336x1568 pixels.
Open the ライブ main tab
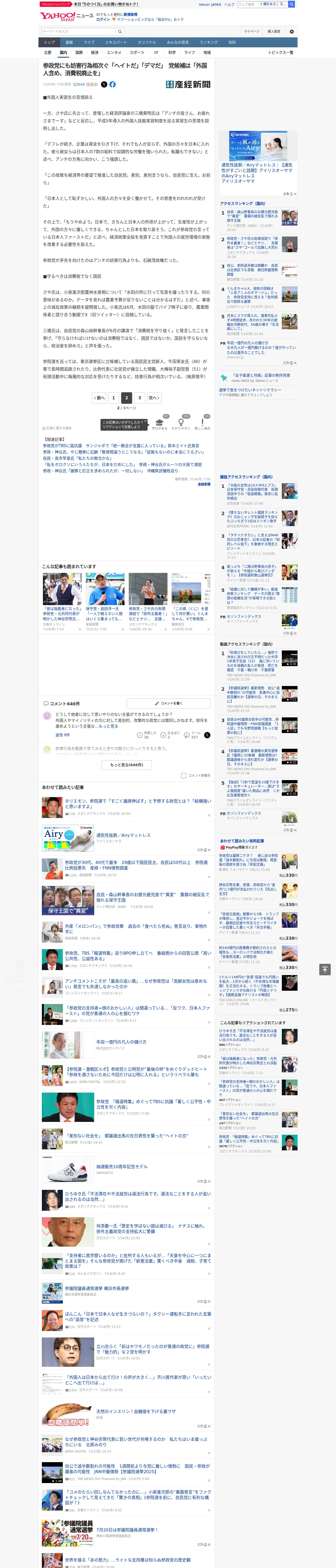89,43
